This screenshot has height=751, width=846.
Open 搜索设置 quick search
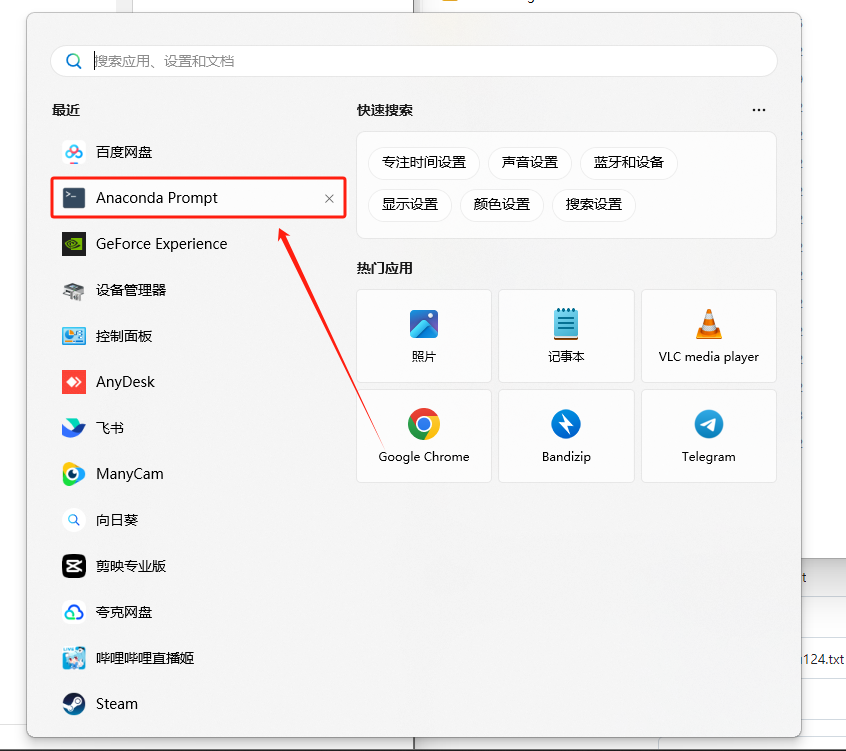[x=594, y=204]
